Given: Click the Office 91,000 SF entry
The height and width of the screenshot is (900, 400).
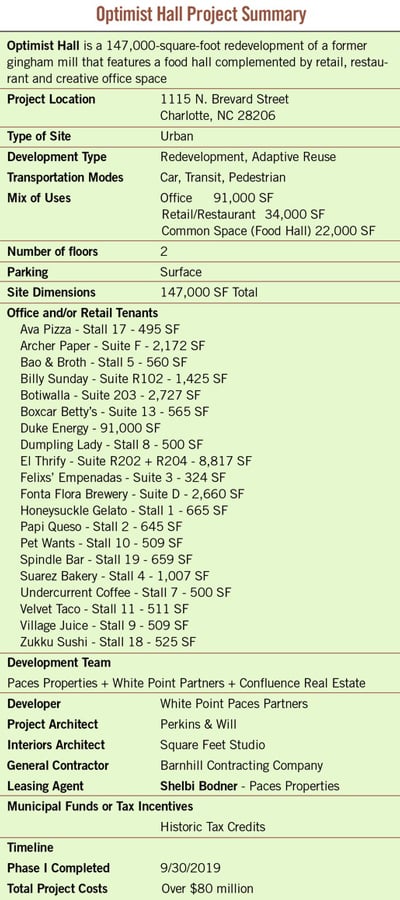Looking at the screenshot, I should coord(217,198).
